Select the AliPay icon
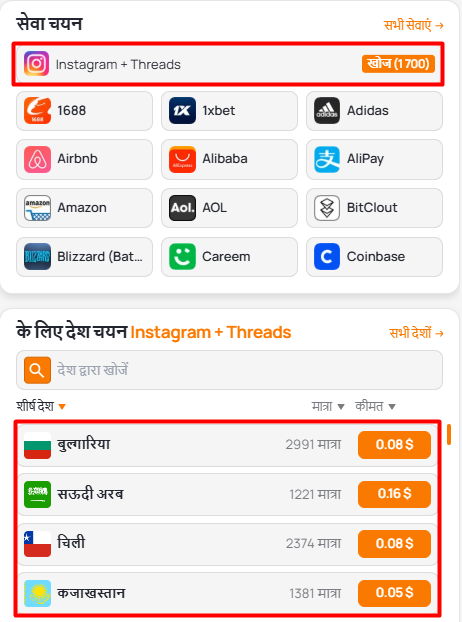462x622 pixels. coord(327,159)
